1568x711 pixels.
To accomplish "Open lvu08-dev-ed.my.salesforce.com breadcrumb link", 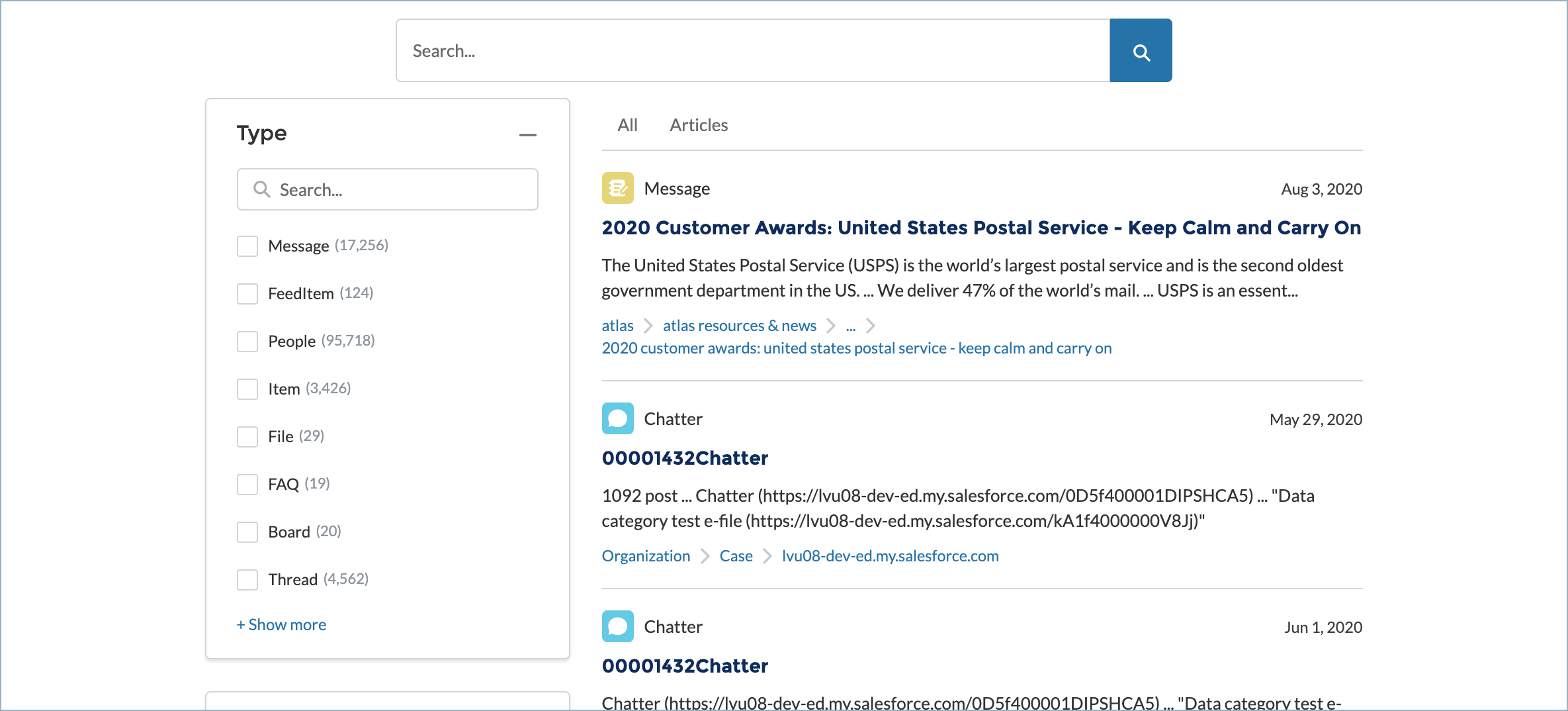I will pos(890,556).
